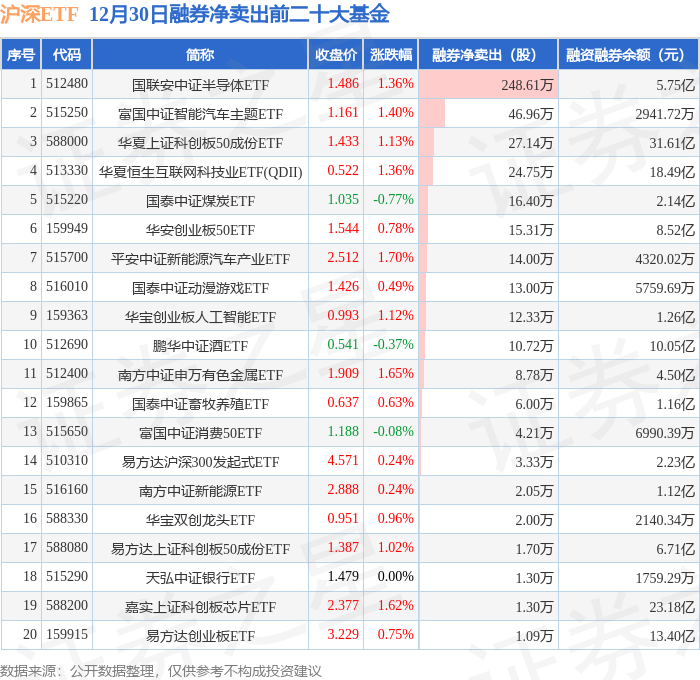Click the 融资融券余额（元） column header
Viewport: 700px width, 680px height.
pos(628,54)
